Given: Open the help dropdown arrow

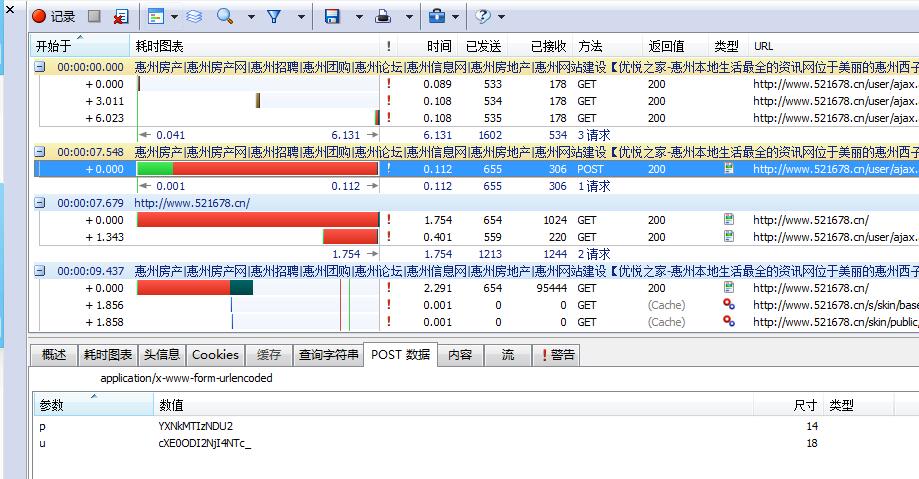Looking at the screenshot, I should [x=501, y=17].
